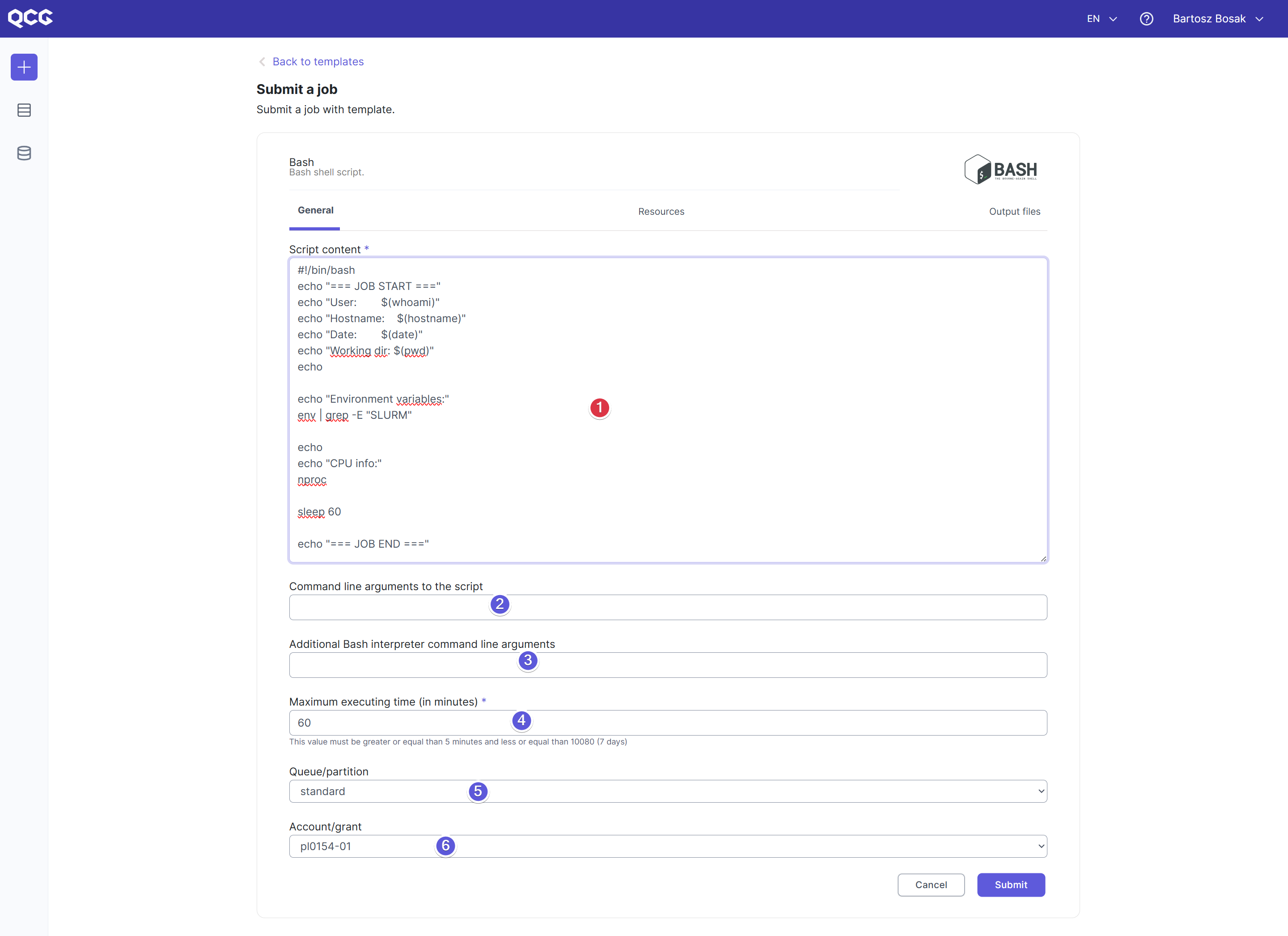Click Maximum executing time field
Image resolution: width=1288 pixels, height=936 pixels.
click(668, 723)
